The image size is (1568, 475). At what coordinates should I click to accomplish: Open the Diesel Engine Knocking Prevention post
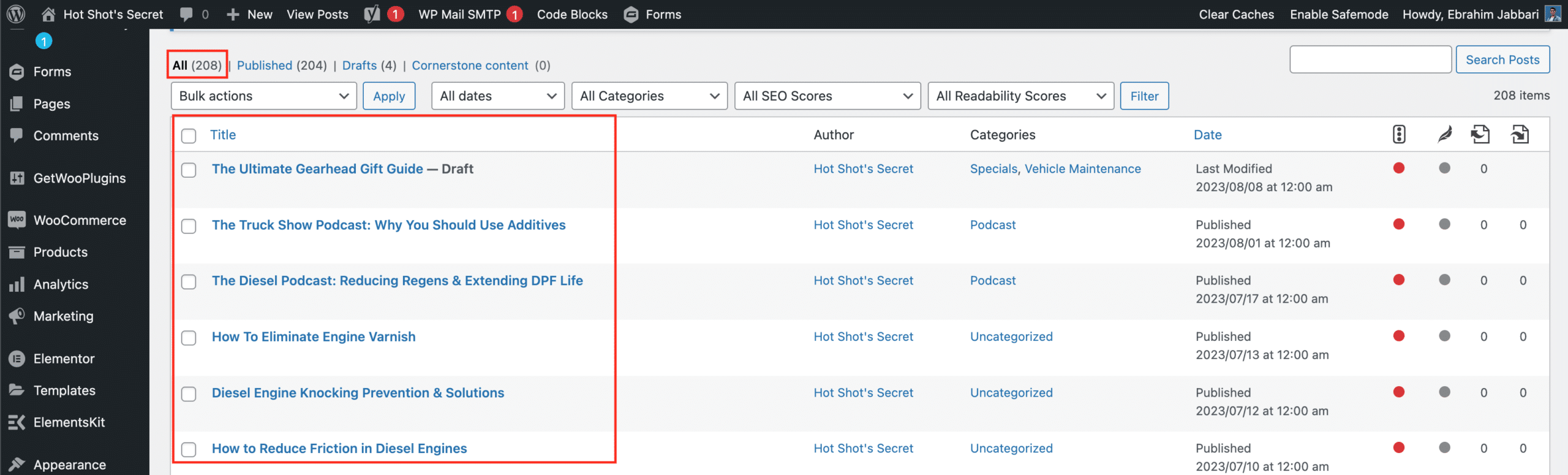(358, 393)
